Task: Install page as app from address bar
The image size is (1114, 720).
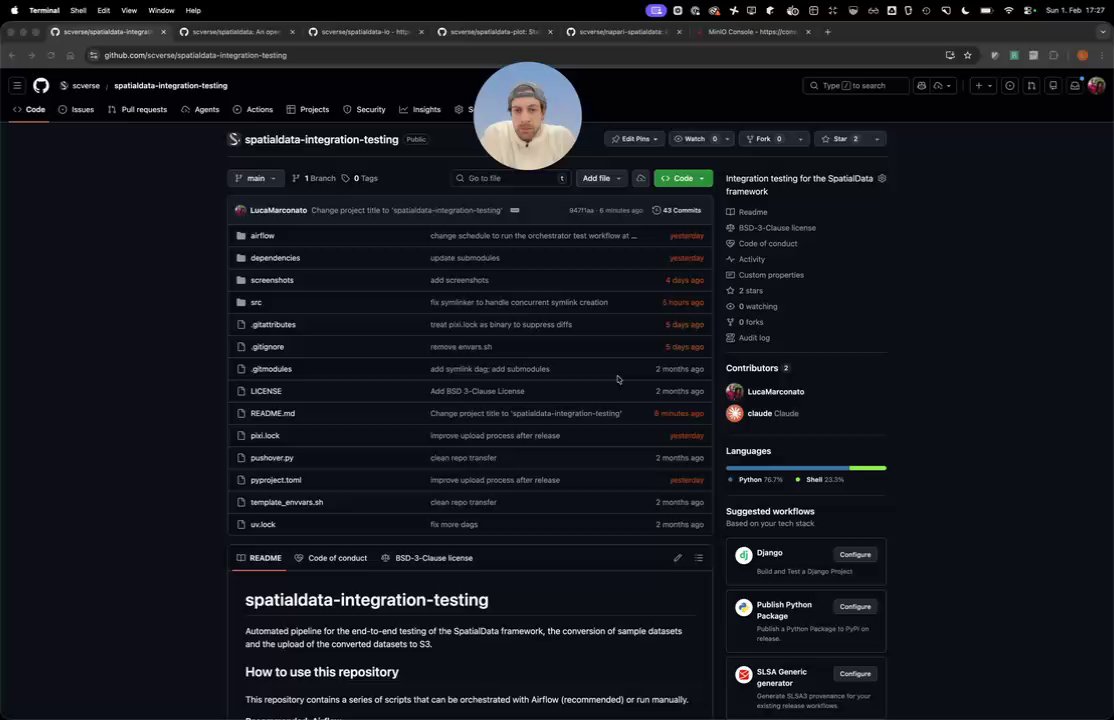Action: [950, 55]
